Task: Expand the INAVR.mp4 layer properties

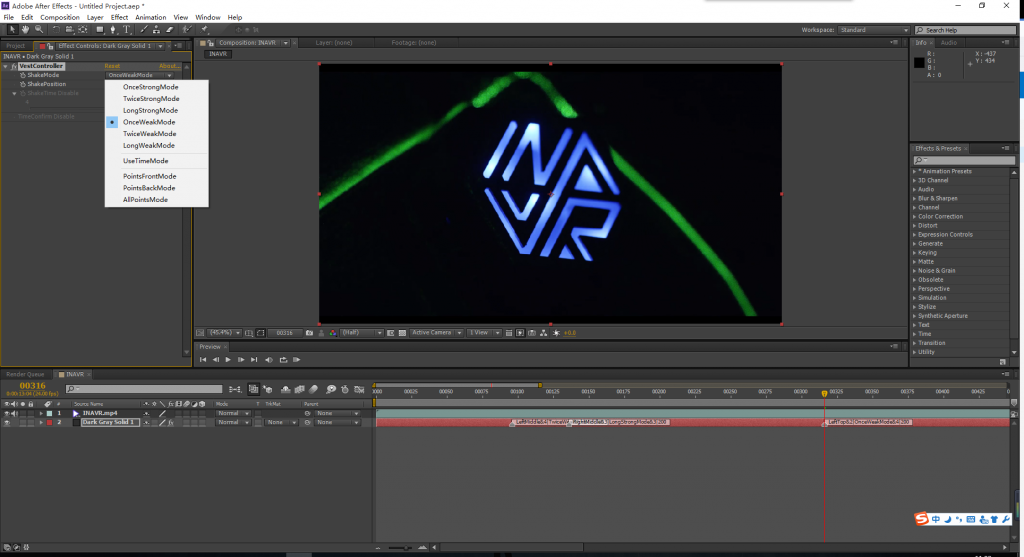Action: click(41, 413)
